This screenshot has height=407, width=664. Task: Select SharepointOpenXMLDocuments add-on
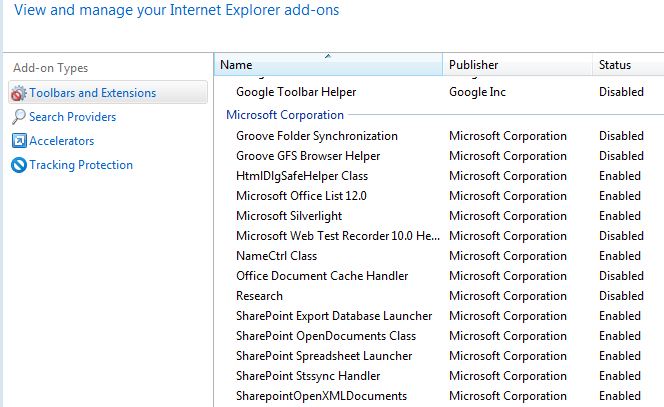click(321, 396)
